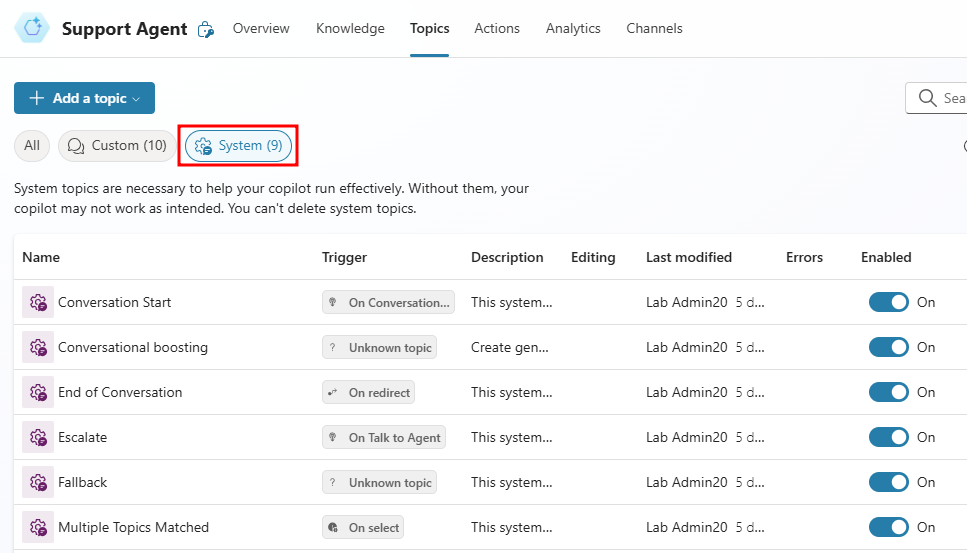Screen dimensions: 967x553
Task: Switch to the Knowledge tab
Action: point(350,29)
